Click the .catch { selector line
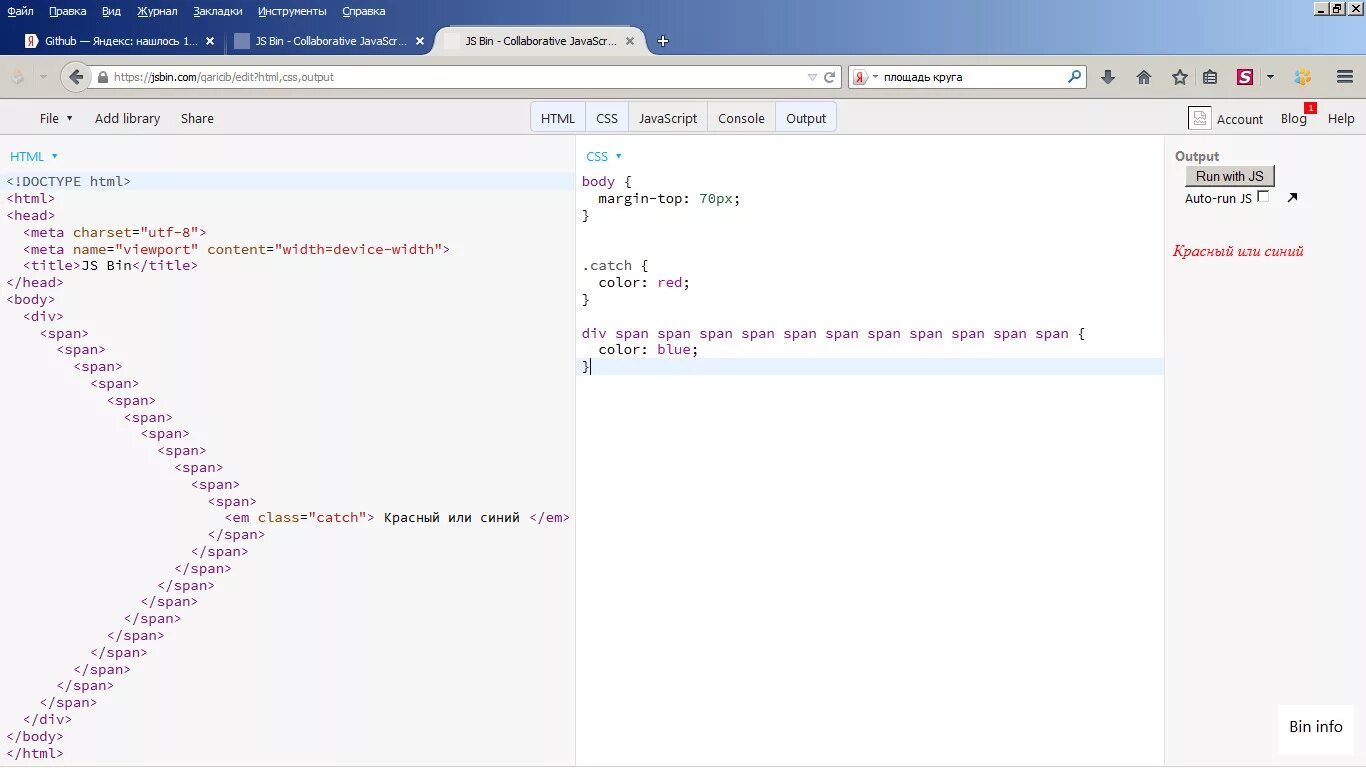Image resolution: width=1366 pixels, height=768 pixels. 615,266
